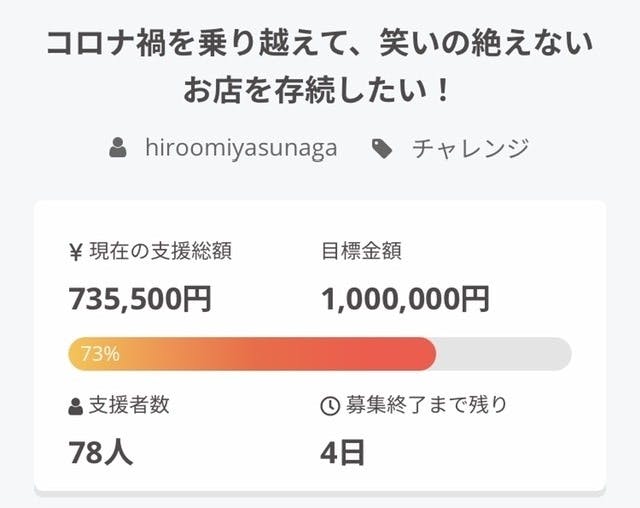The height and width of the screenshot is (508, 640).
Task: Select the 735,500円 current funding amount
Action: (139, 298)
